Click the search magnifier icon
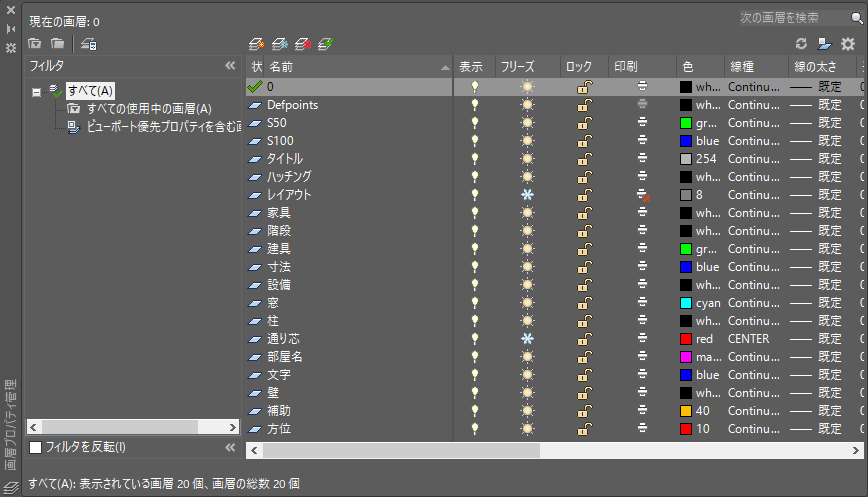 tap(856, 18)
